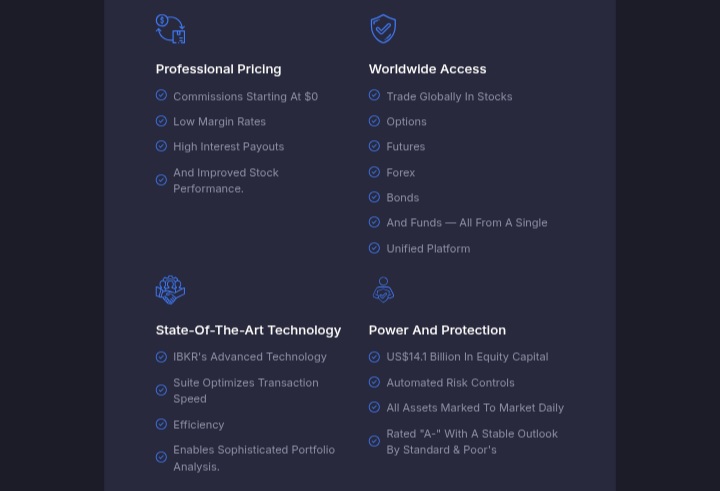Click the handshake team Technology icon
The height and width of the screenshot is (491, 720).
170,290
